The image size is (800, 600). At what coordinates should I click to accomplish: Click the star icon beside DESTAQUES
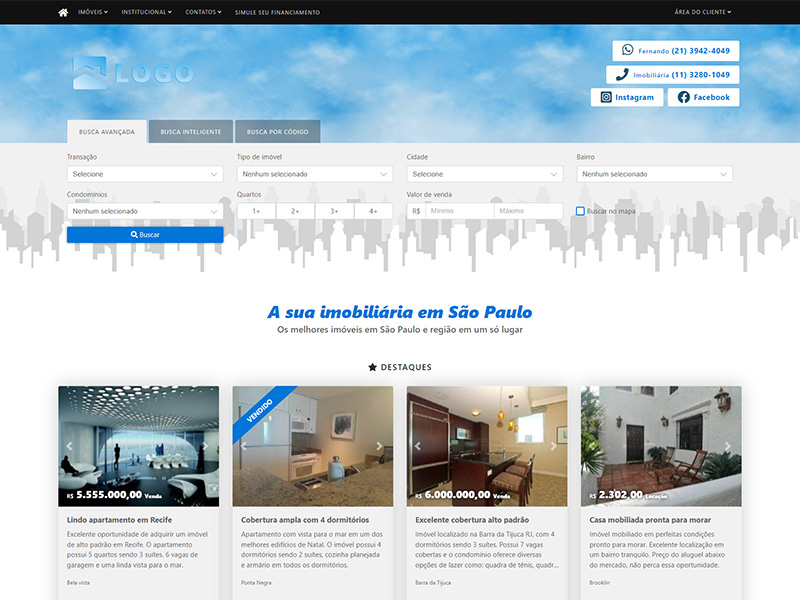(372, 367)
